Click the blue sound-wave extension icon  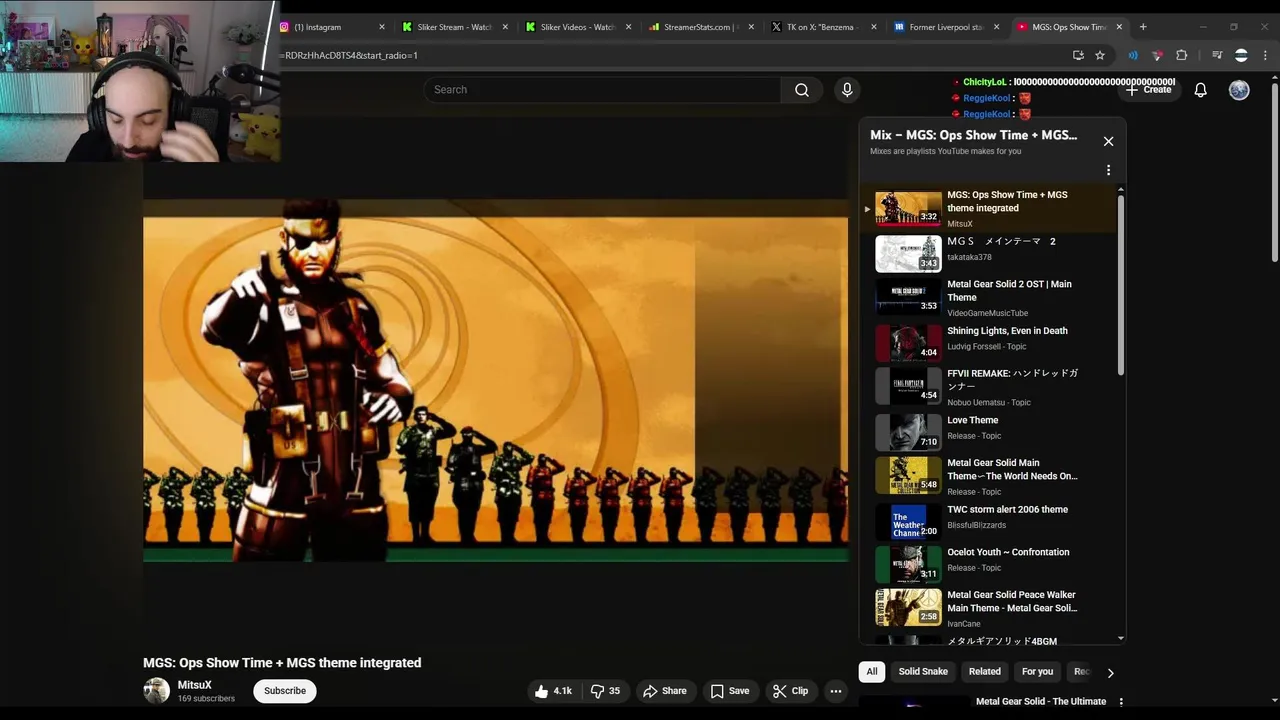coord(1133,55)
